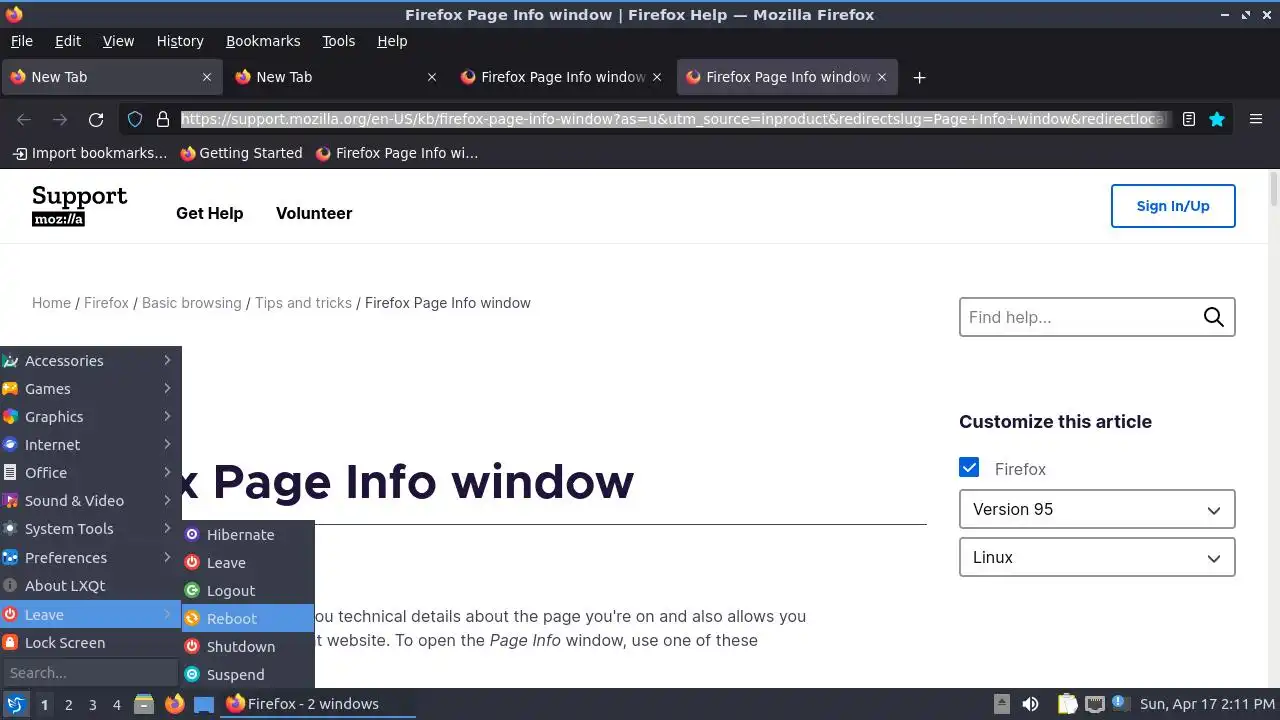Open the file manager taskbar launcher
This screenshot has height=720, width=1280.
[x=144, y=704]
